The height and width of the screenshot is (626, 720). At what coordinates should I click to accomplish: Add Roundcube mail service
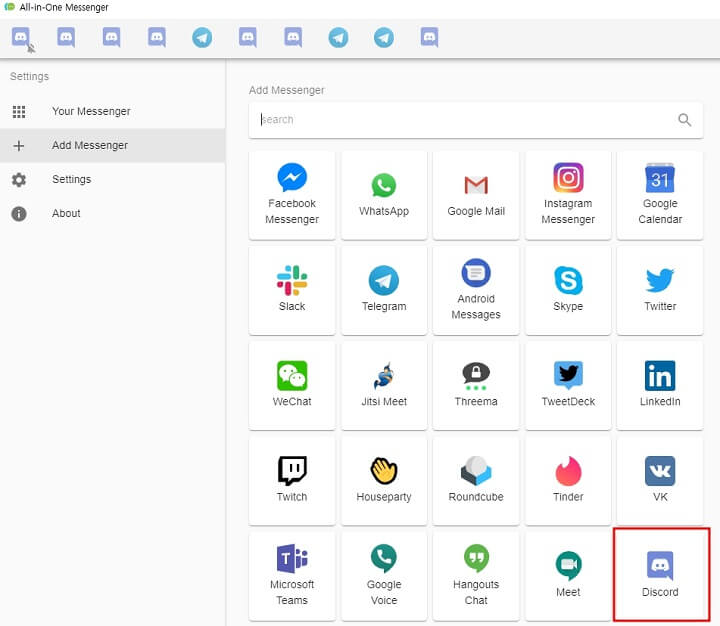476,480
